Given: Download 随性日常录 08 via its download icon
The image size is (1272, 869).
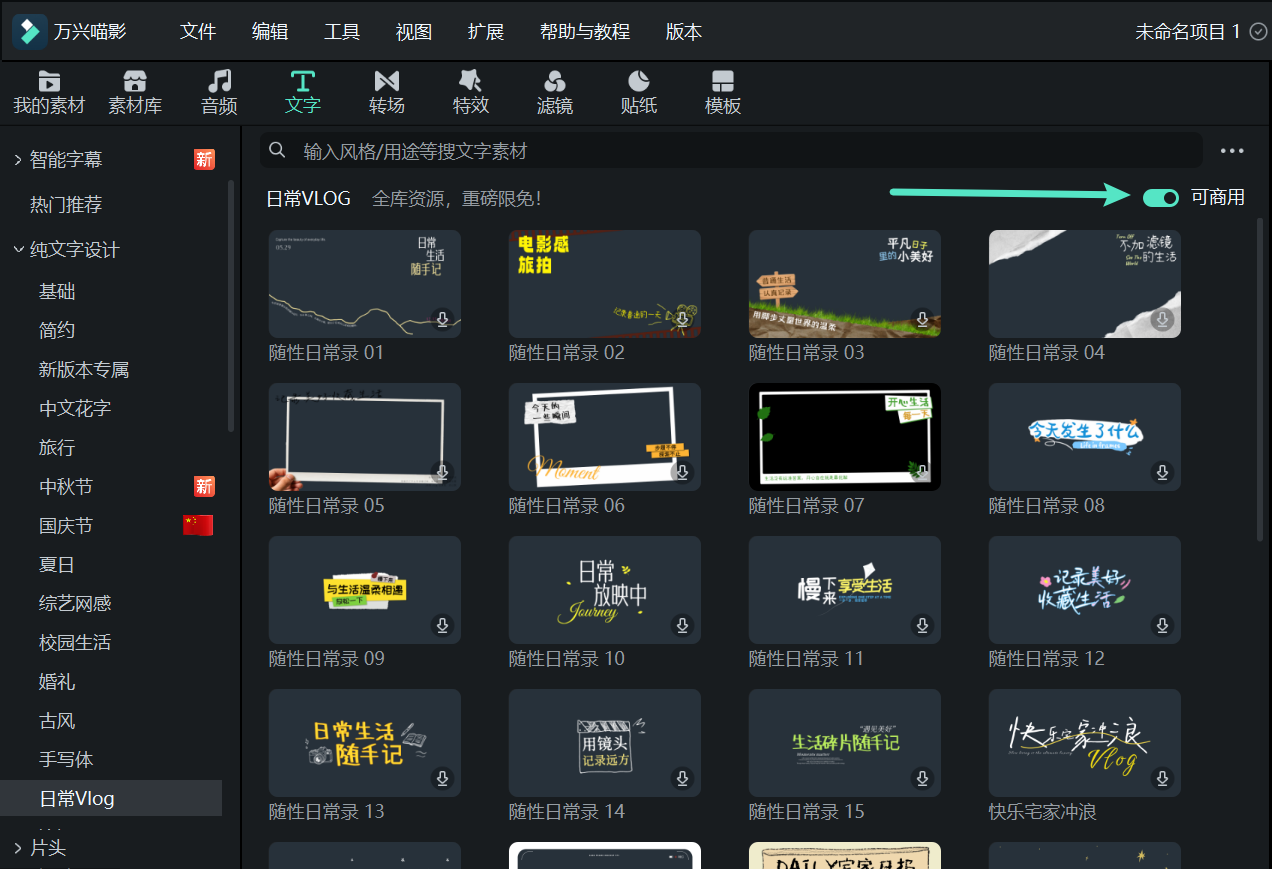Looking at the screenshot, I should 1163,472.
